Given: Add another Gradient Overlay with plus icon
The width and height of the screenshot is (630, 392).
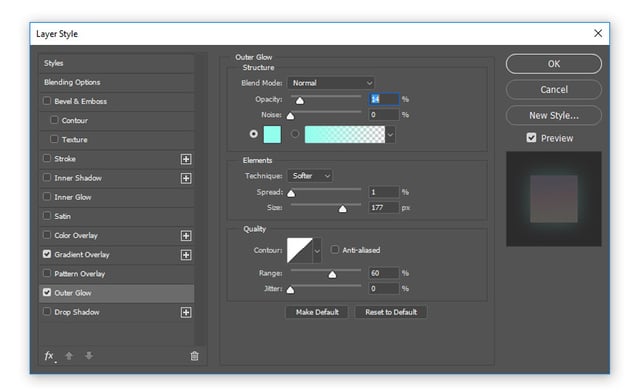Looking at the screenshot, I should tap(186, 255).
